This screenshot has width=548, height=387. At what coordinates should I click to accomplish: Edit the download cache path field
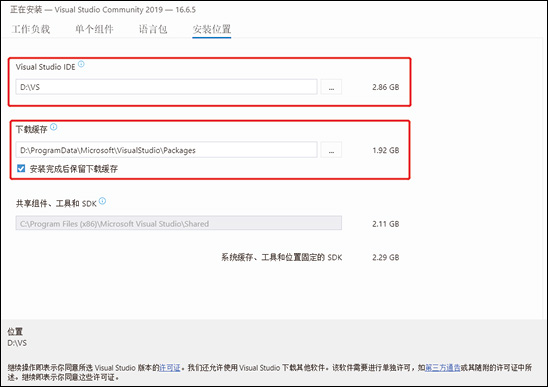point(166,150)
